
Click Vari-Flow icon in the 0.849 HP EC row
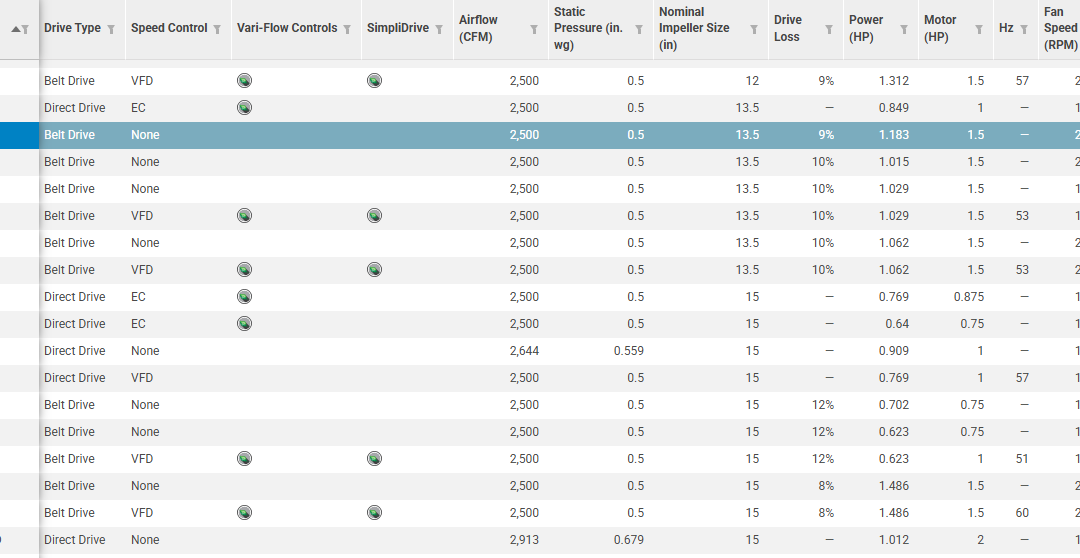point(245,107)
